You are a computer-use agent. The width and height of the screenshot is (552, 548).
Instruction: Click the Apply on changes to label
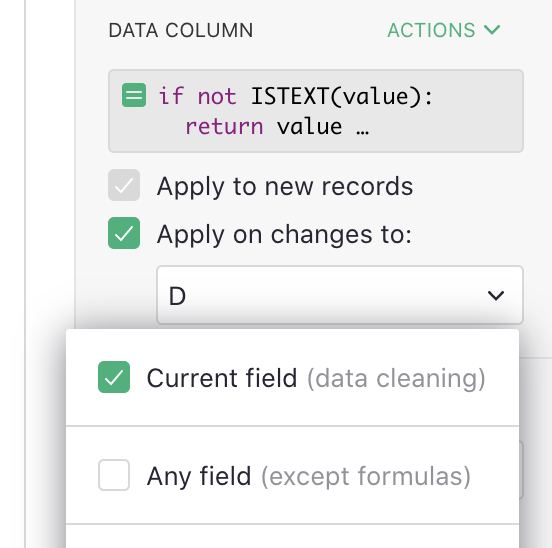tap(284, 234)
